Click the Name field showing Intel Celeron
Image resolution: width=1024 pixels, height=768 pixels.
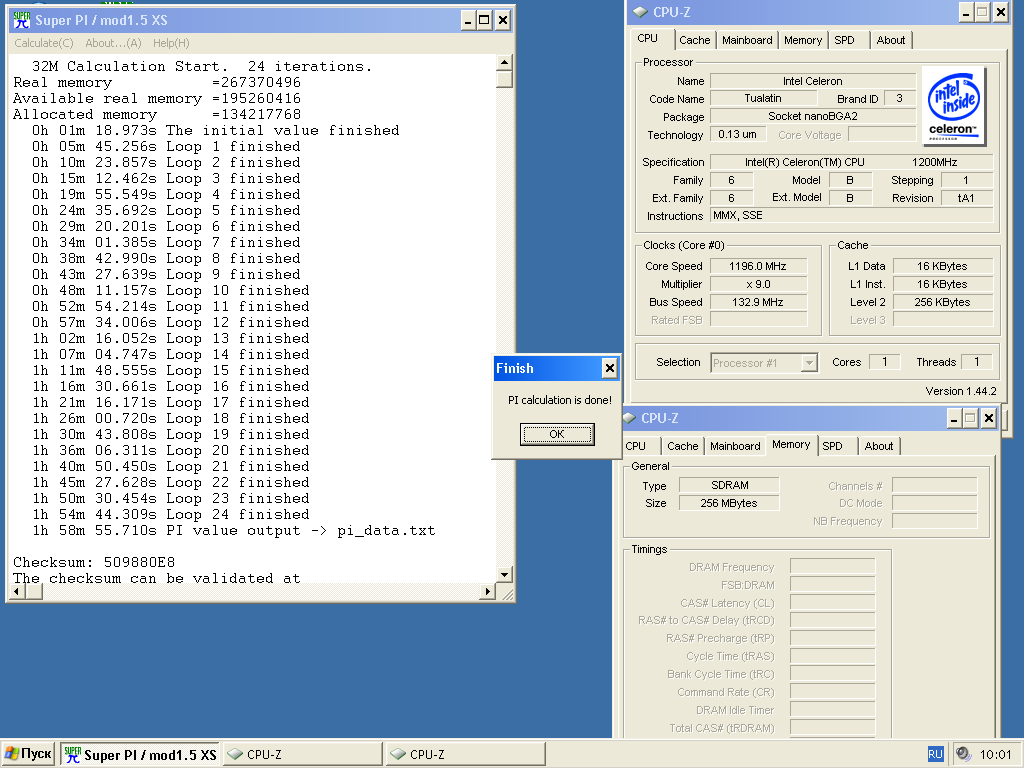(812, 81)
